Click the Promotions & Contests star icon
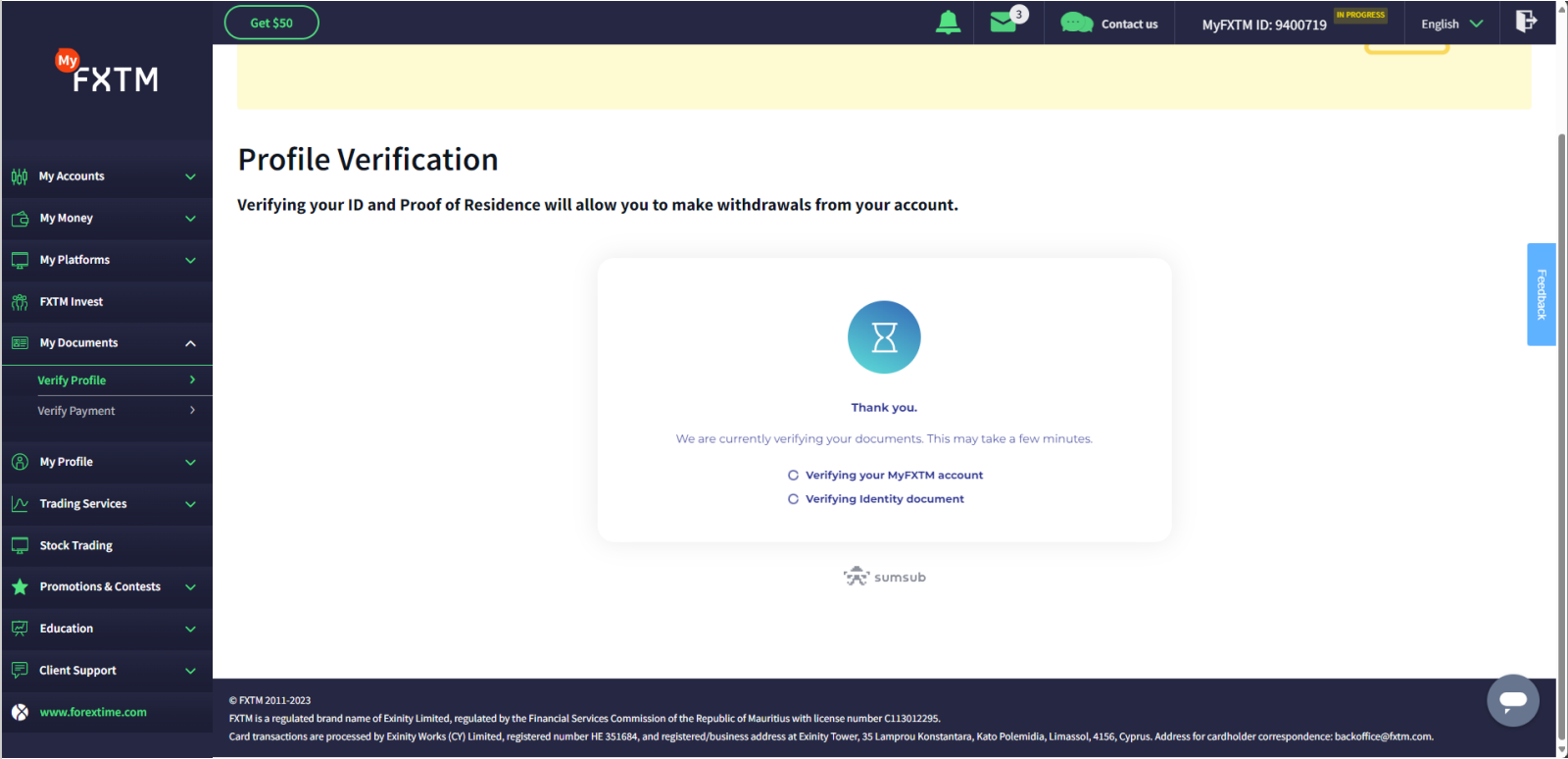The height and width of the screenshot is (759, 1568). point(20,586)
